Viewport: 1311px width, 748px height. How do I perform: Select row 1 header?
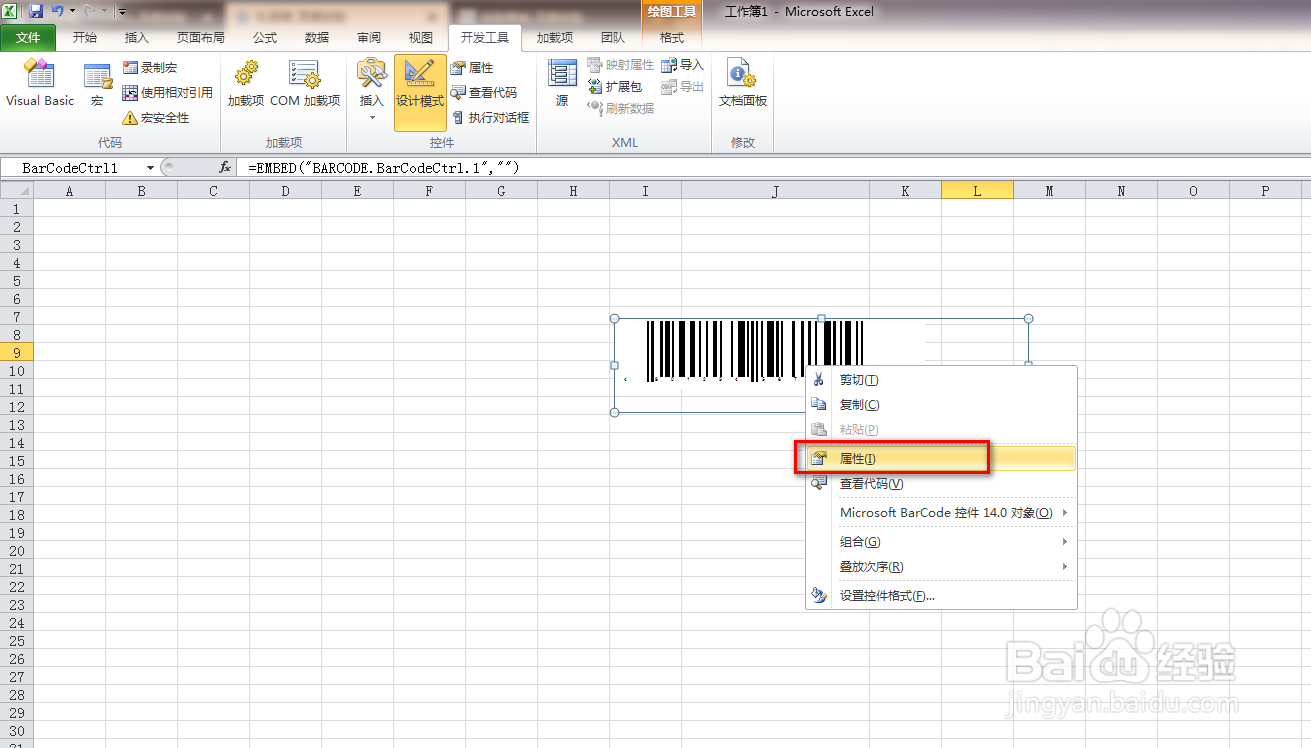pyautogui.click(x=17, y=209)
